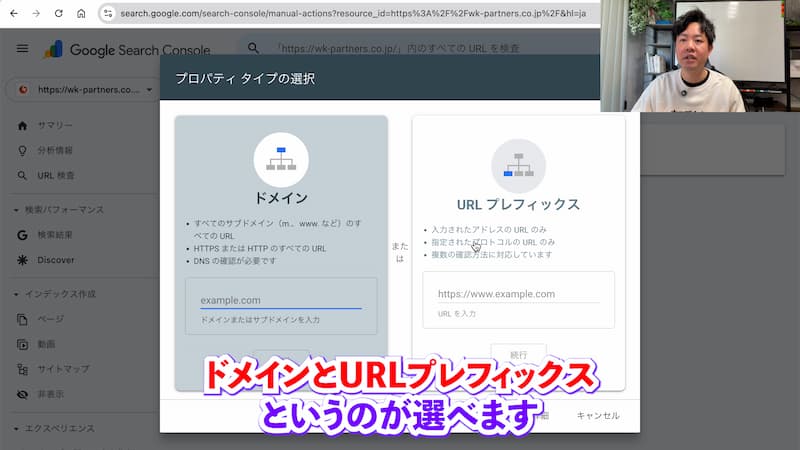Click the video icon beside 動画
800x450 pixels.
click(x=22, y=344)
